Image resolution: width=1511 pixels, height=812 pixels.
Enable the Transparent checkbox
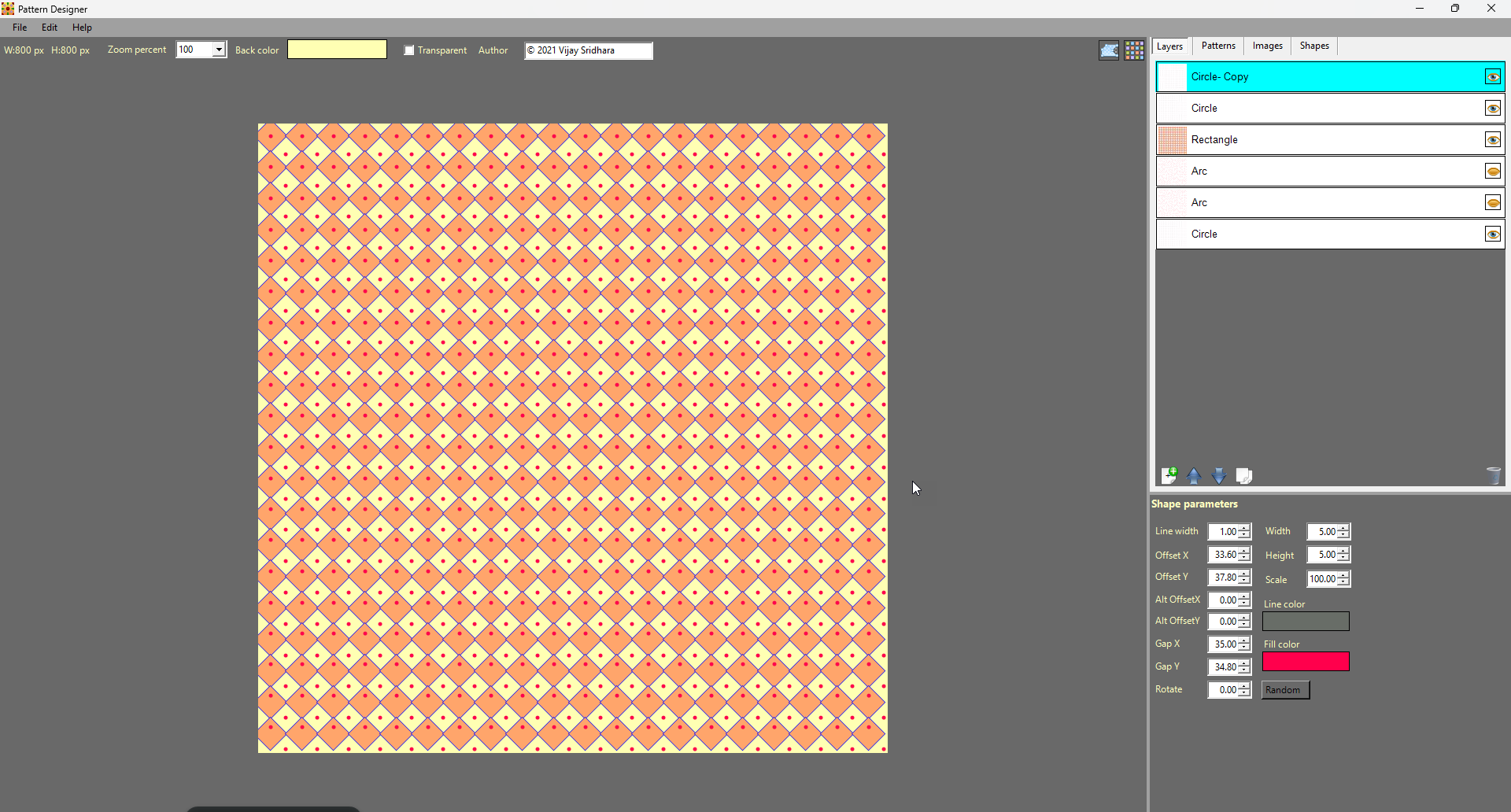[408, 50]
